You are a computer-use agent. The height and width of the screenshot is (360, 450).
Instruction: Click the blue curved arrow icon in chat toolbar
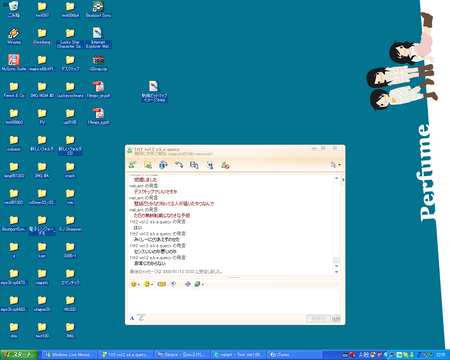(x=179, y=165)
